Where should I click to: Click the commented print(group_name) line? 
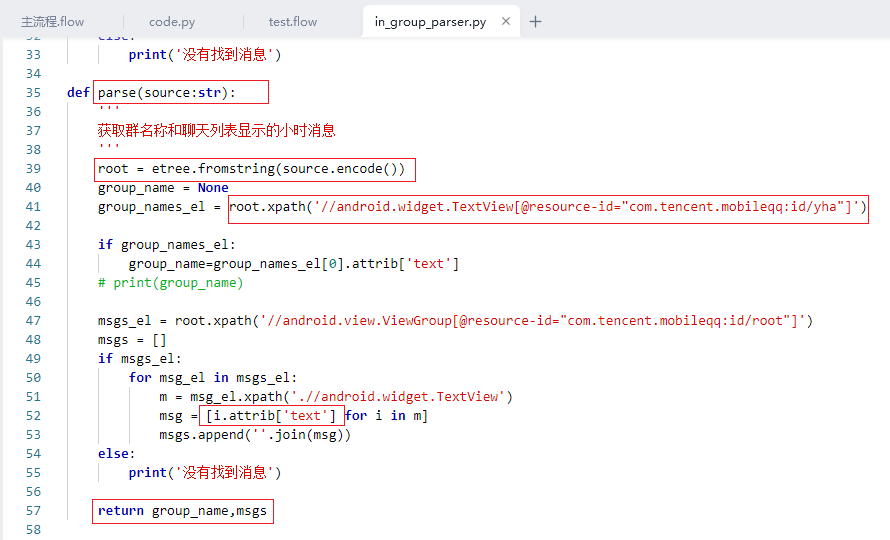pyautogui.click(x=170, y=283)
